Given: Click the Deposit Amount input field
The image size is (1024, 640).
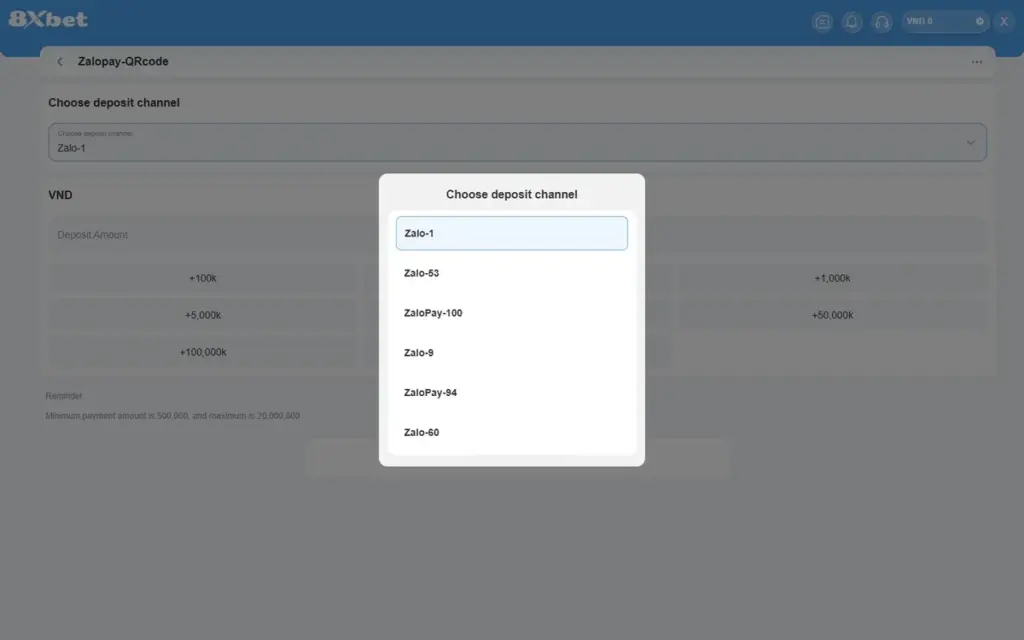Looking at the screenshot, I should (x=213, y=234).
